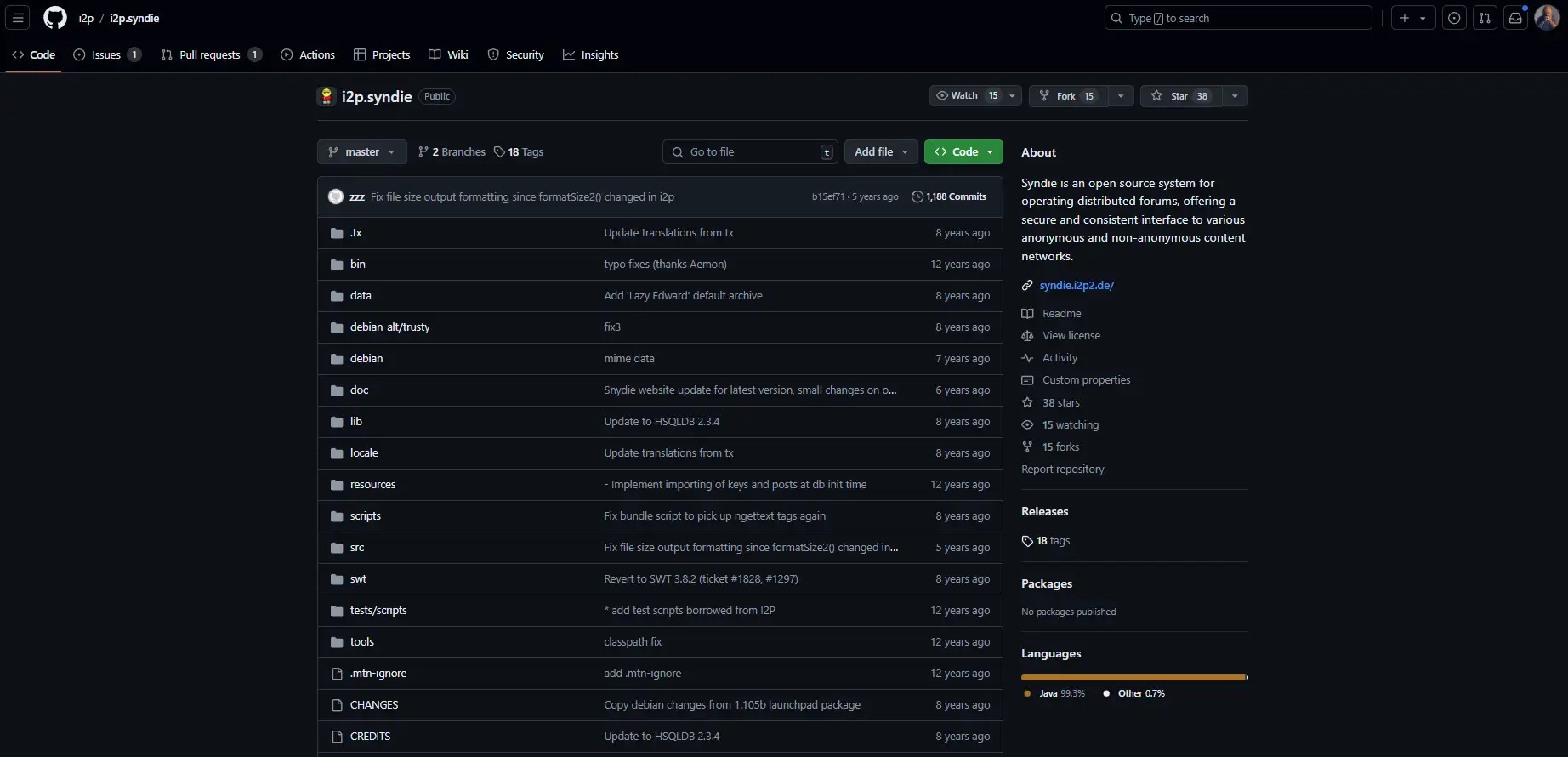Viewport: 1568px width, 757px height.
Task: Click the CREDITS file icon
Action: tap(337, 737)
